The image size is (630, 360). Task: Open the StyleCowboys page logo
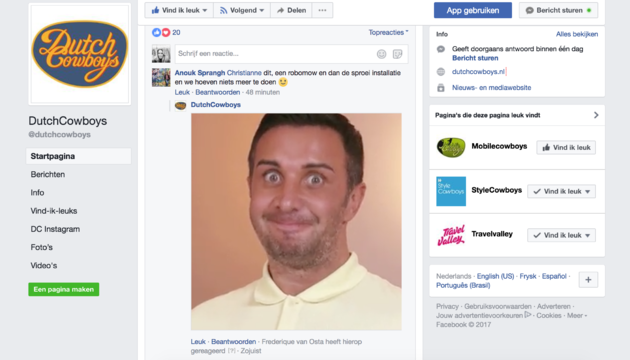pyautogui.click(x=451, y=191)
